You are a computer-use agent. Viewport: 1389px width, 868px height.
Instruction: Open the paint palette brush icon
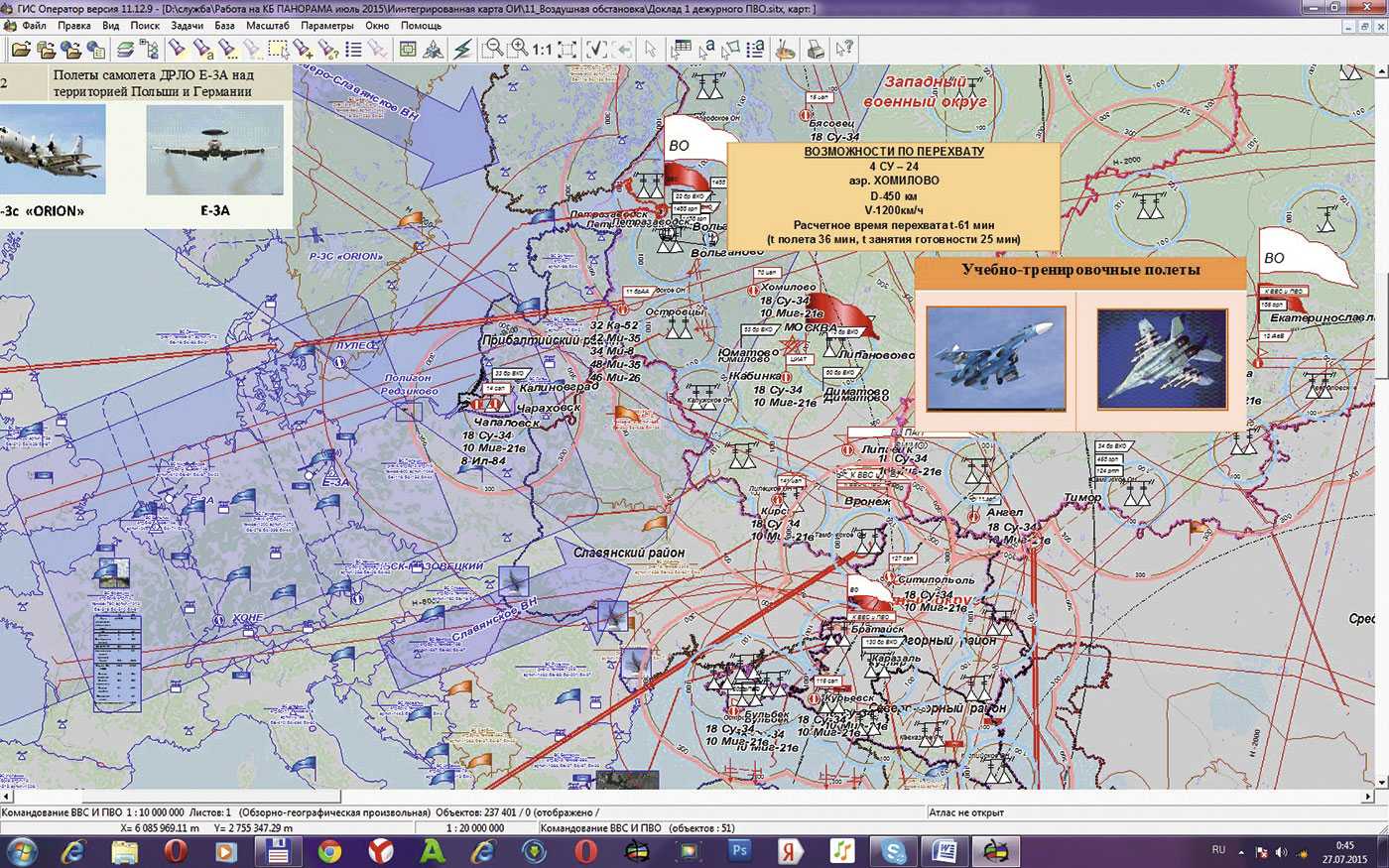pyautogui.click(x=786, y=49)
